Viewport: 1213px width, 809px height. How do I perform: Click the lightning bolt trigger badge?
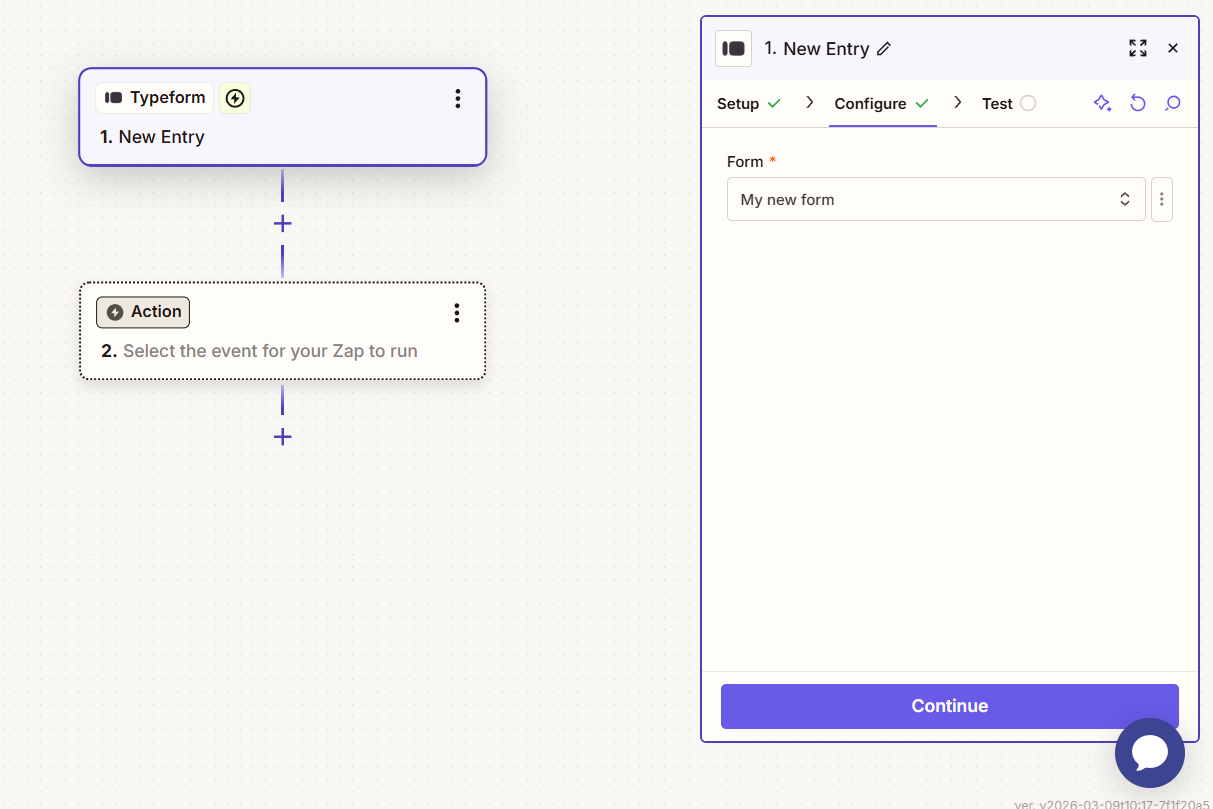click(x=235, y=98)
